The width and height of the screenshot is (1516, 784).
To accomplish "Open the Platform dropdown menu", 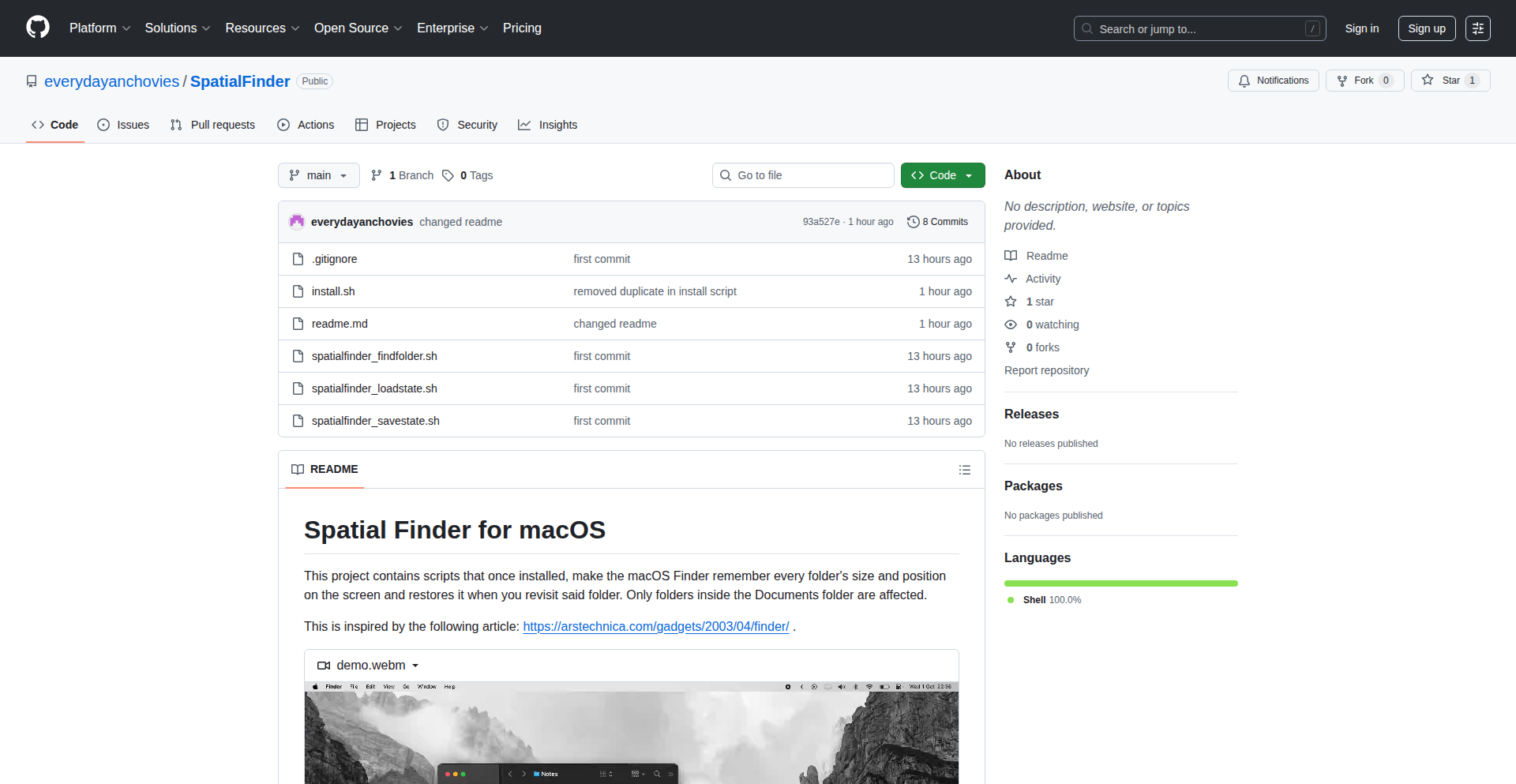I will [x=99, y=28].
